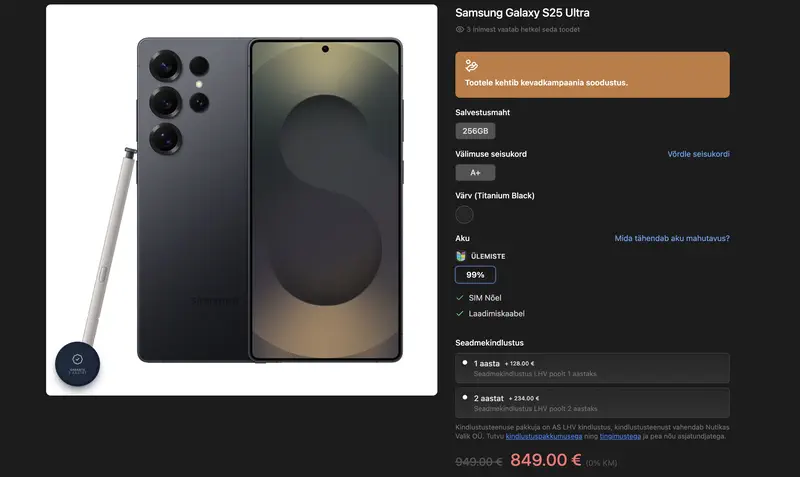Click the checkmark icon next to Laadimiskaabel
Screen dimensions: 800x477
pos(460,313)
